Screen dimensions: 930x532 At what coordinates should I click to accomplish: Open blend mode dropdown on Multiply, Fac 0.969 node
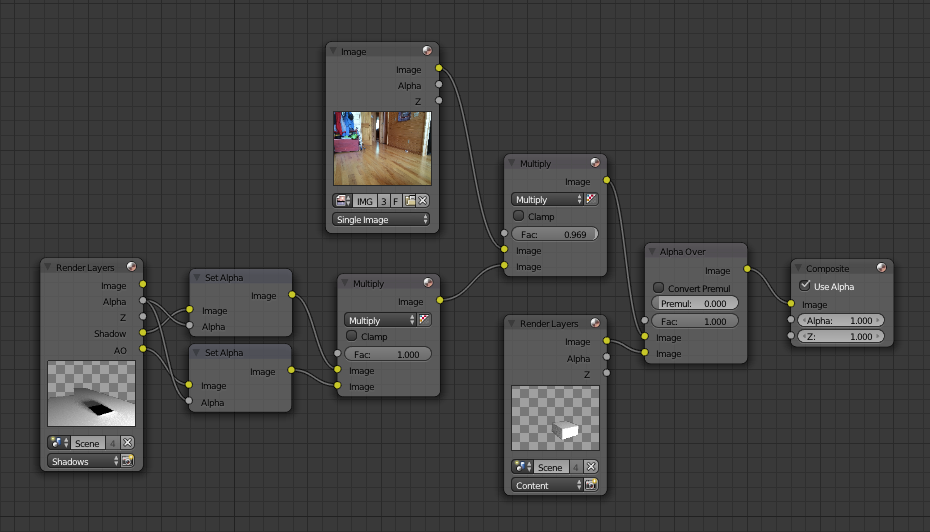547,199
